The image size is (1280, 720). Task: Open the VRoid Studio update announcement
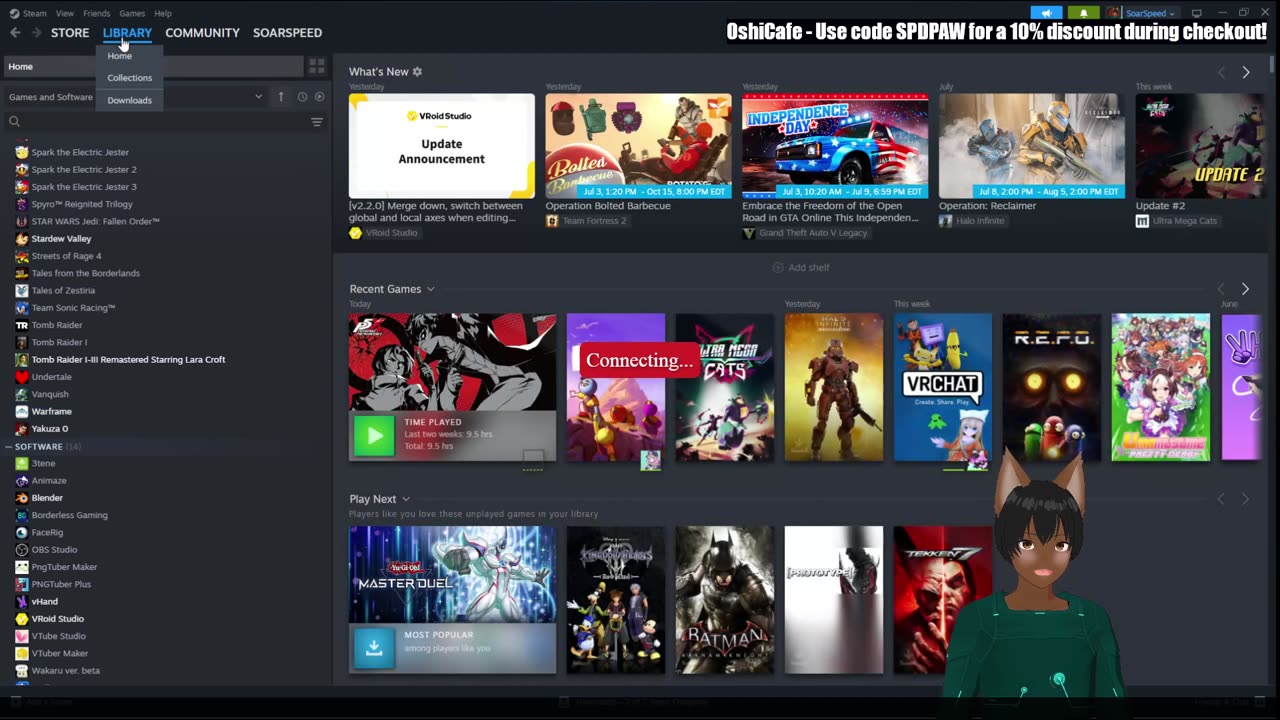point(442,146)
